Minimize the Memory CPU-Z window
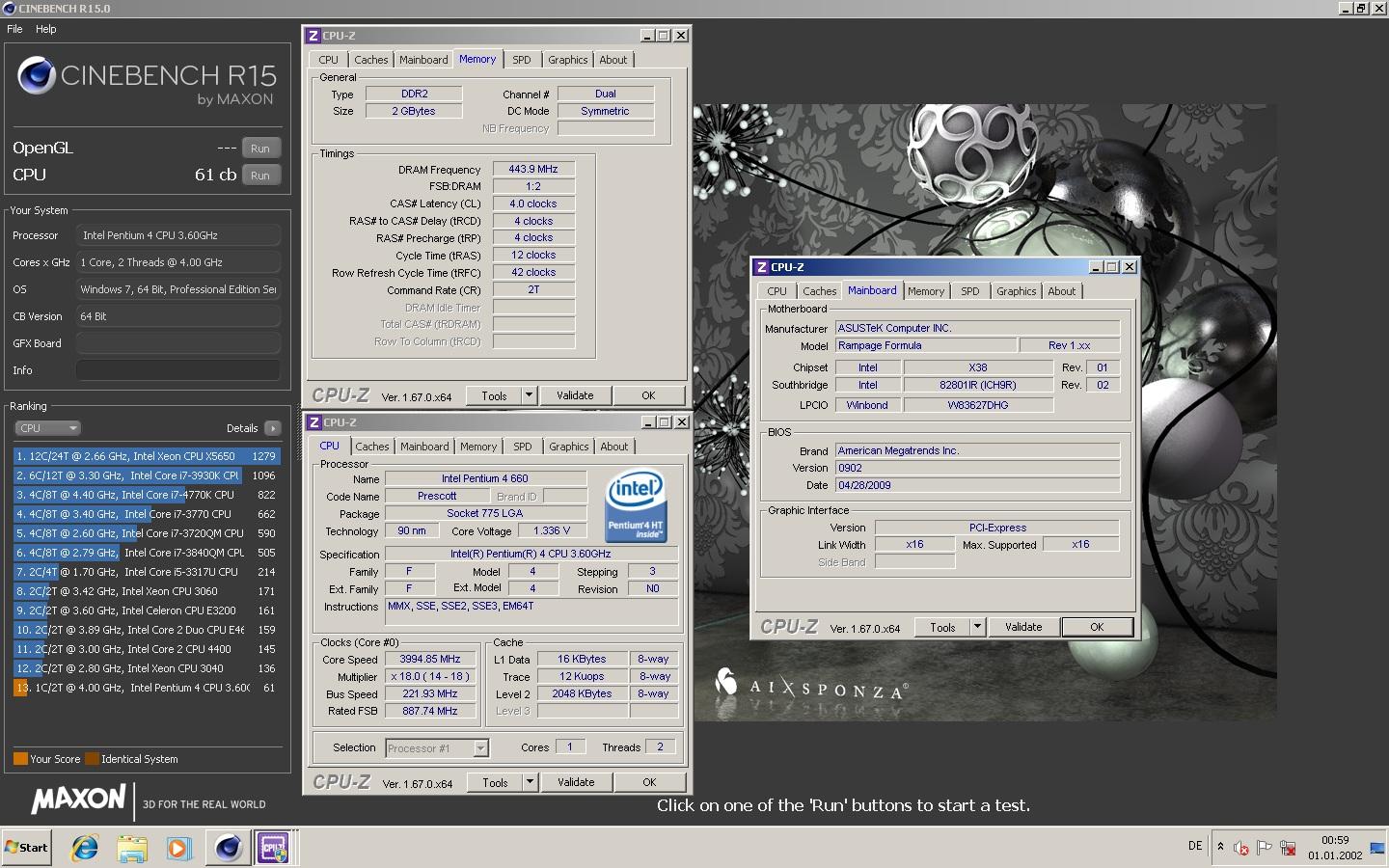 coord(647,36)
